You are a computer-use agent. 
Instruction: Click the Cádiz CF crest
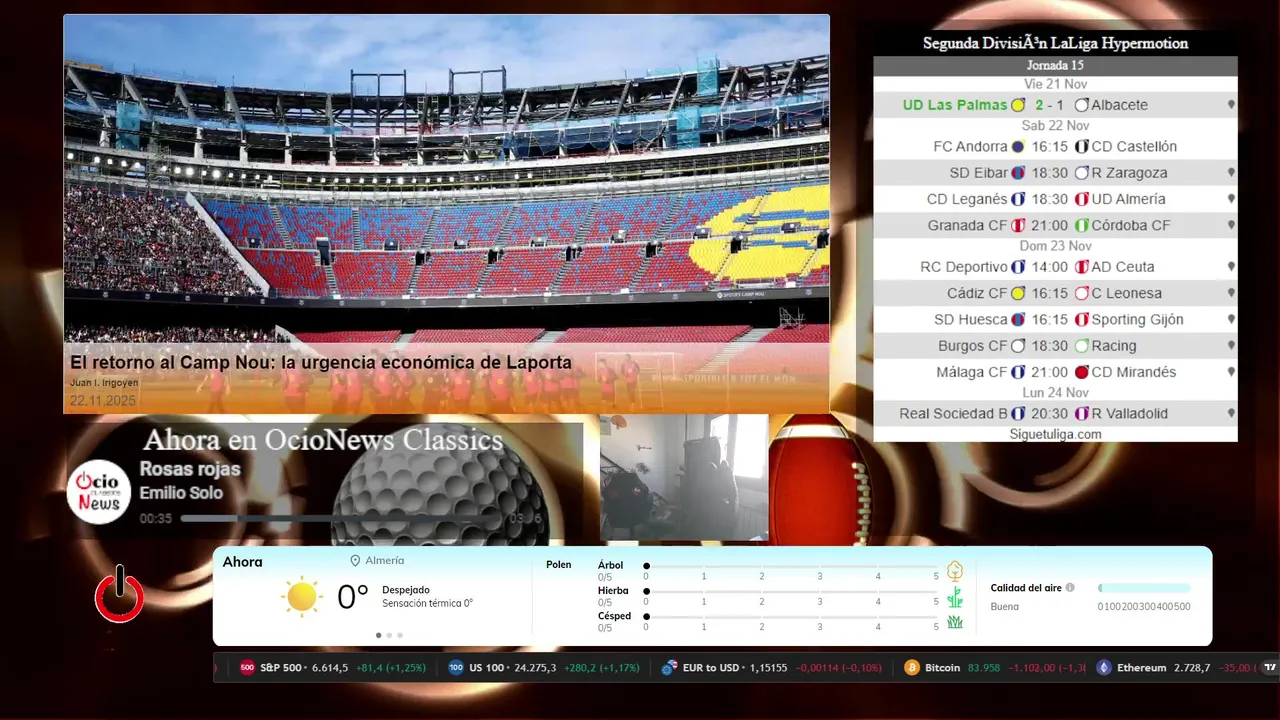pos(1018,293)
